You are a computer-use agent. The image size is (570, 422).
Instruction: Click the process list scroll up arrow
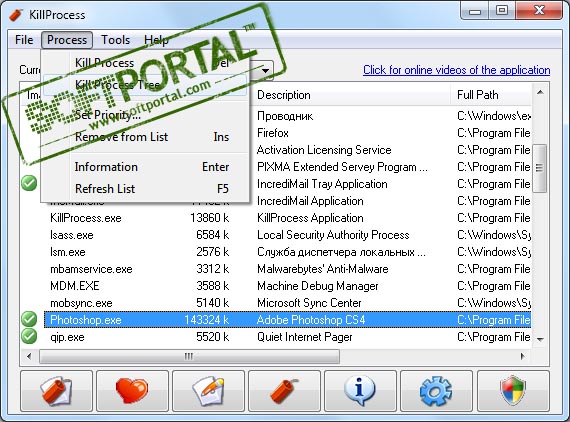[x=540, y=93]
